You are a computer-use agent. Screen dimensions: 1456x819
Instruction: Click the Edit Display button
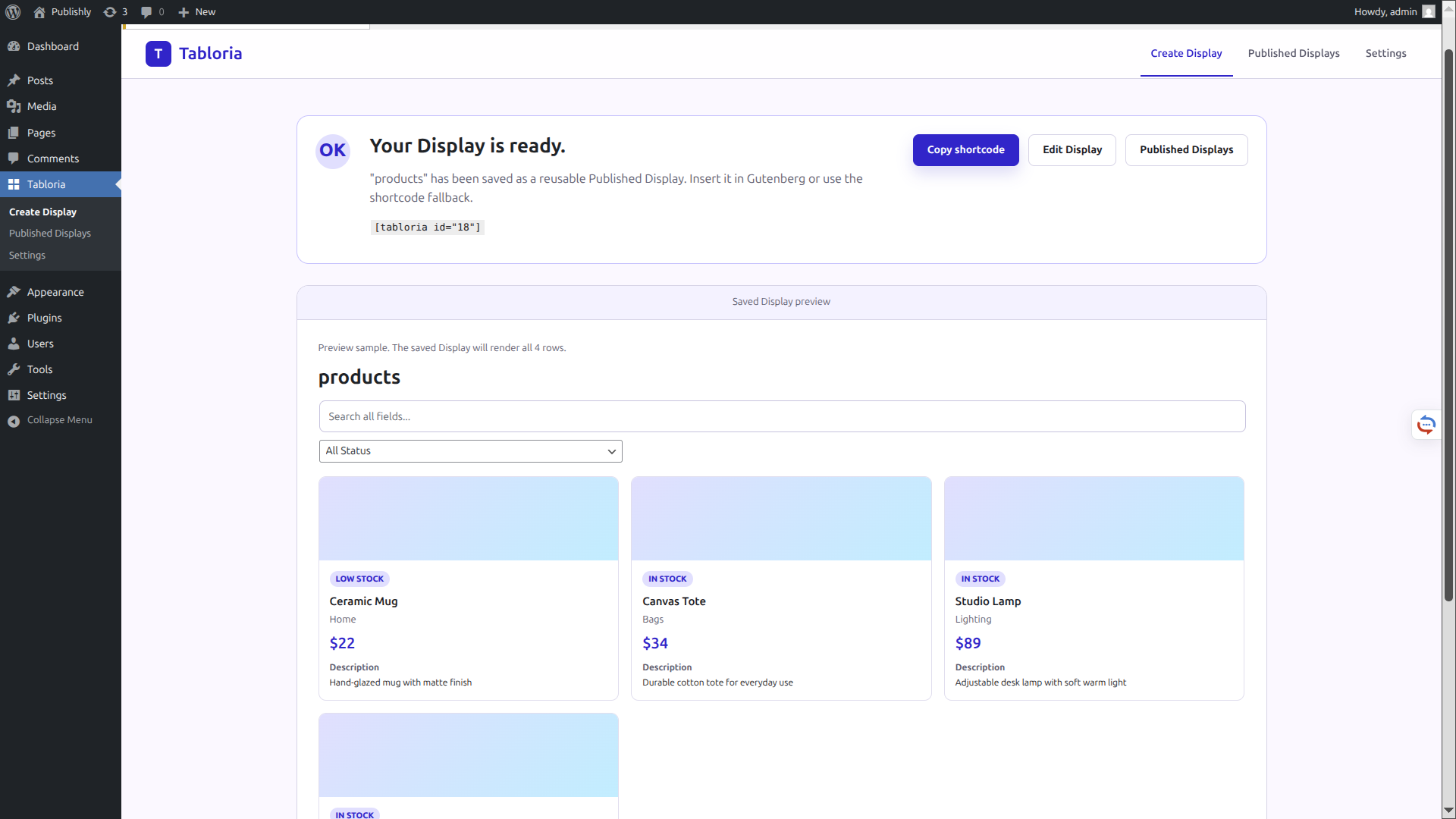1072,150
